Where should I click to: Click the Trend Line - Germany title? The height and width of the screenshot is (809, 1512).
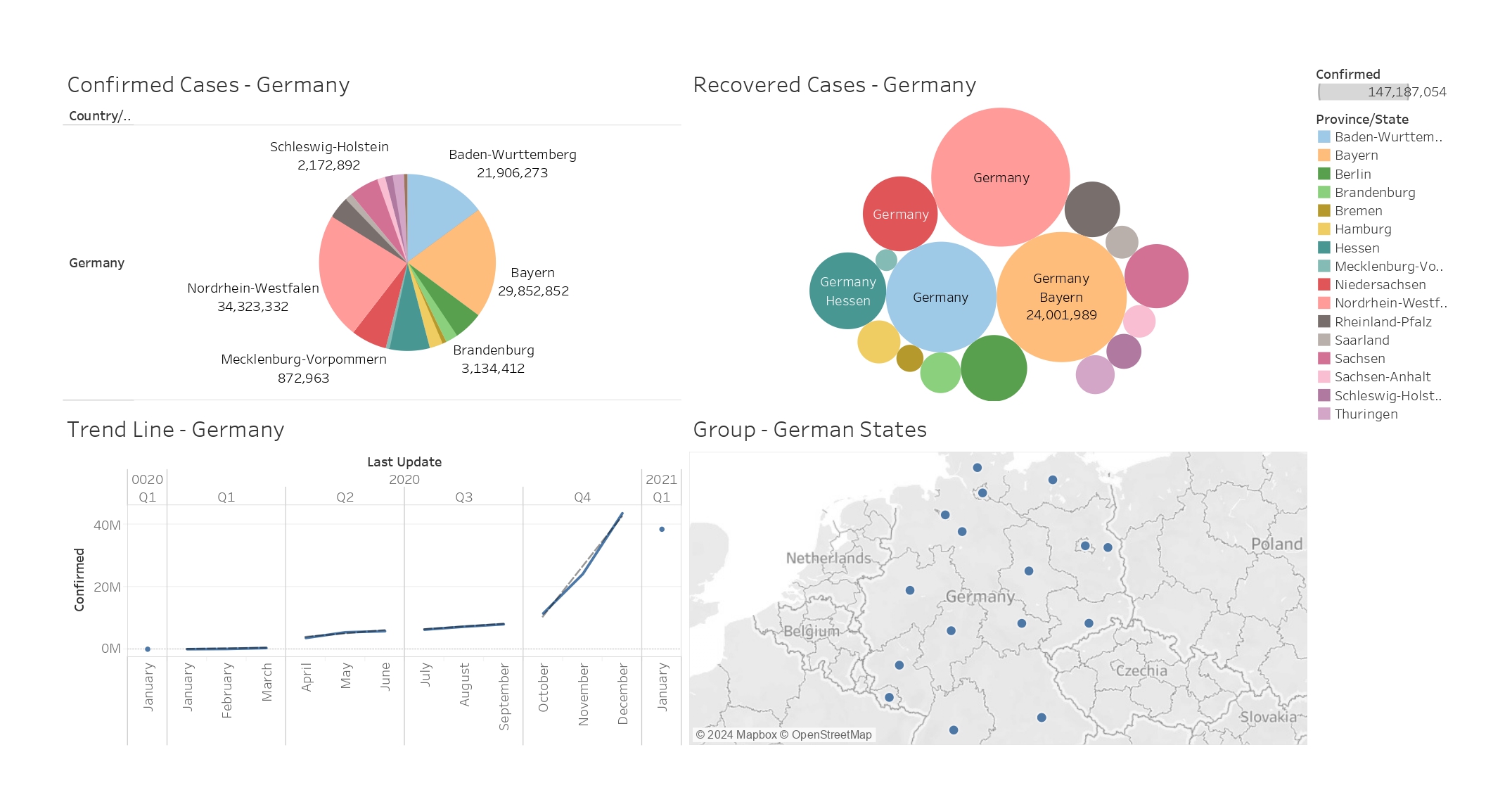[176, 430]
